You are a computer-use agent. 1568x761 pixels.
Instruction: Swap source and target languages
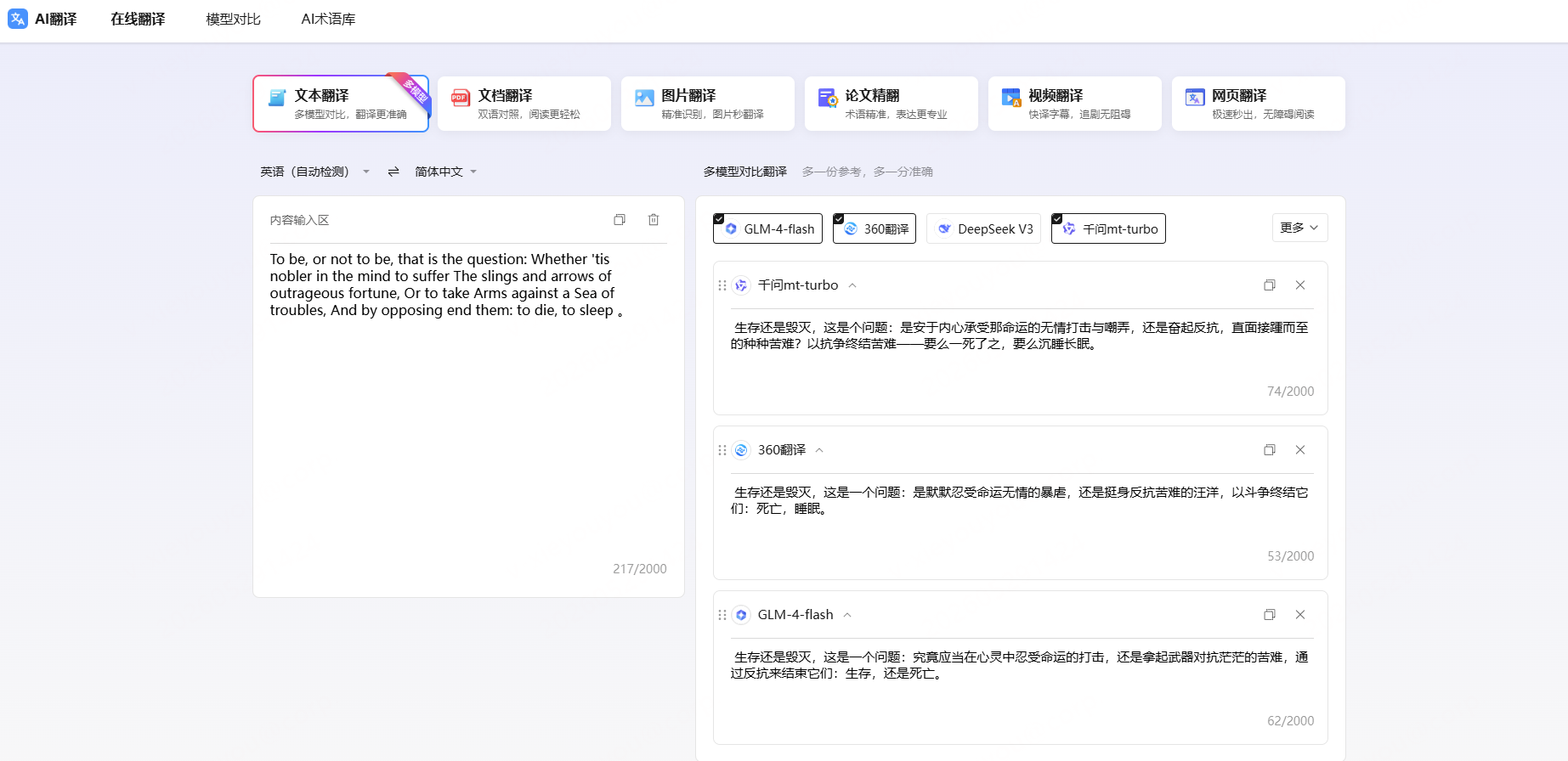click(x=393, y=172)
